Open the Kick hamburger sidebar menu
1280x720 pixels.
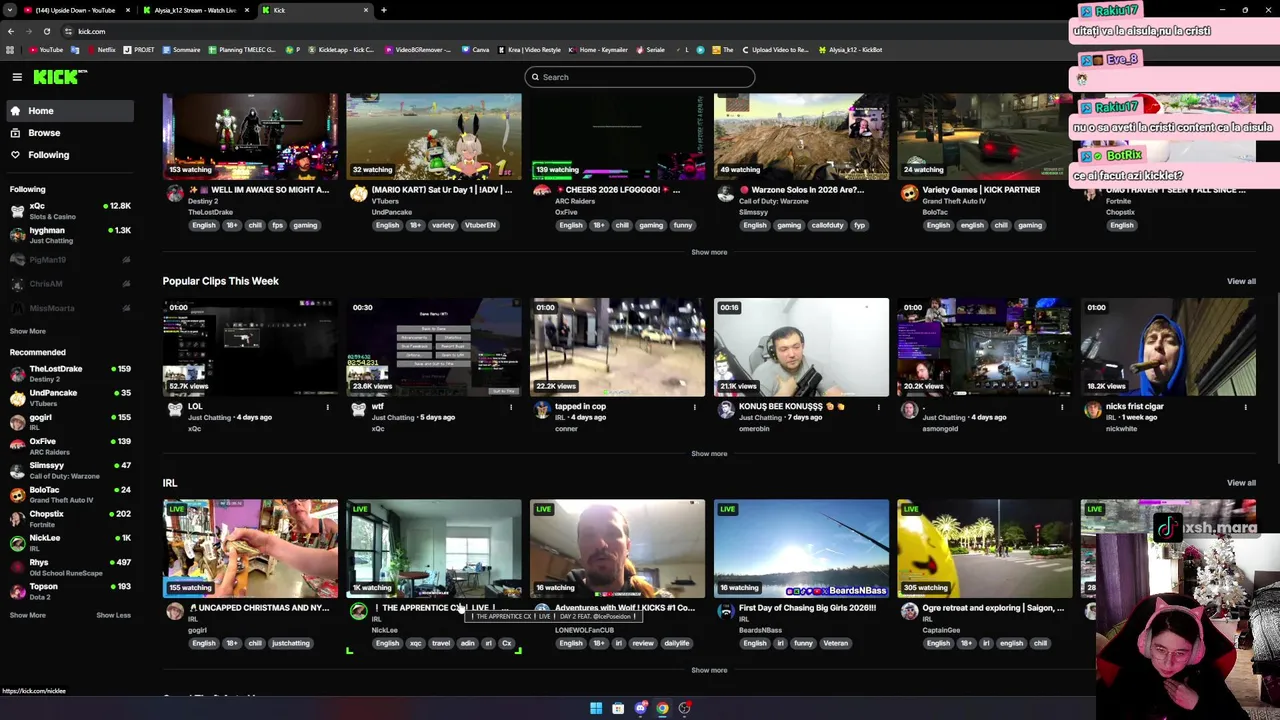(x=17, y=77)
